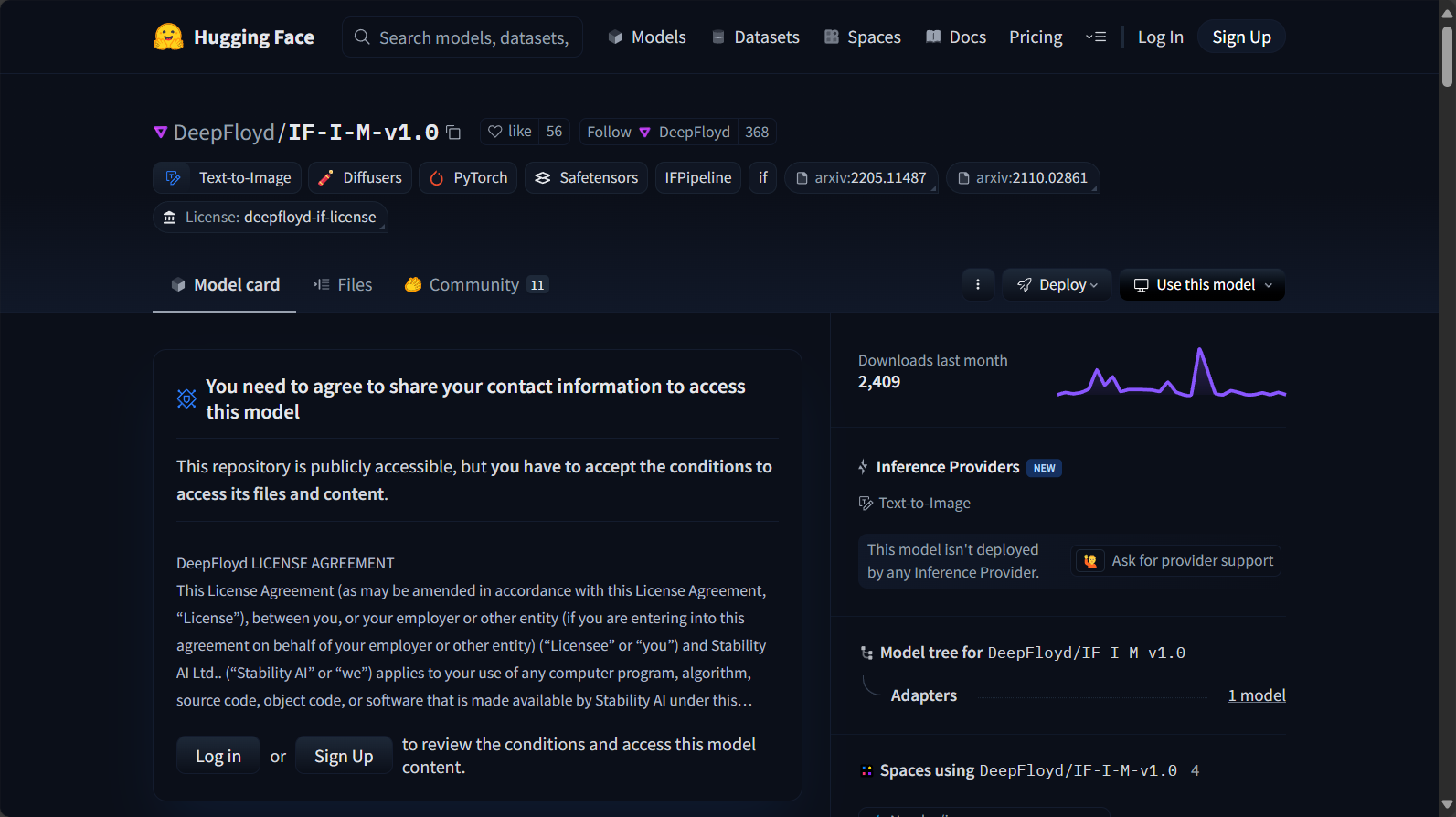Go to Models in the navbar
This screenshot has height=817, width=1456.
[x=647, y=37]
